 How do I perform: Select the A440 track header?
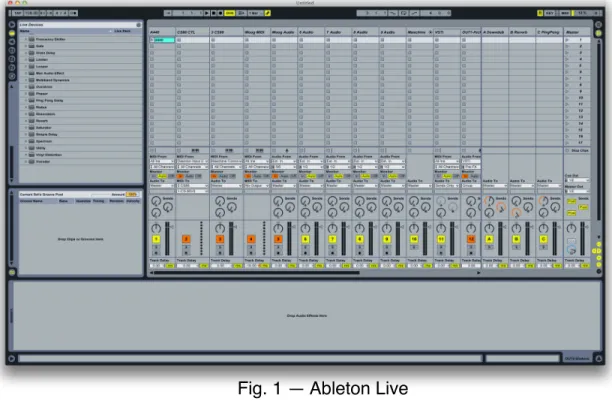162,32
